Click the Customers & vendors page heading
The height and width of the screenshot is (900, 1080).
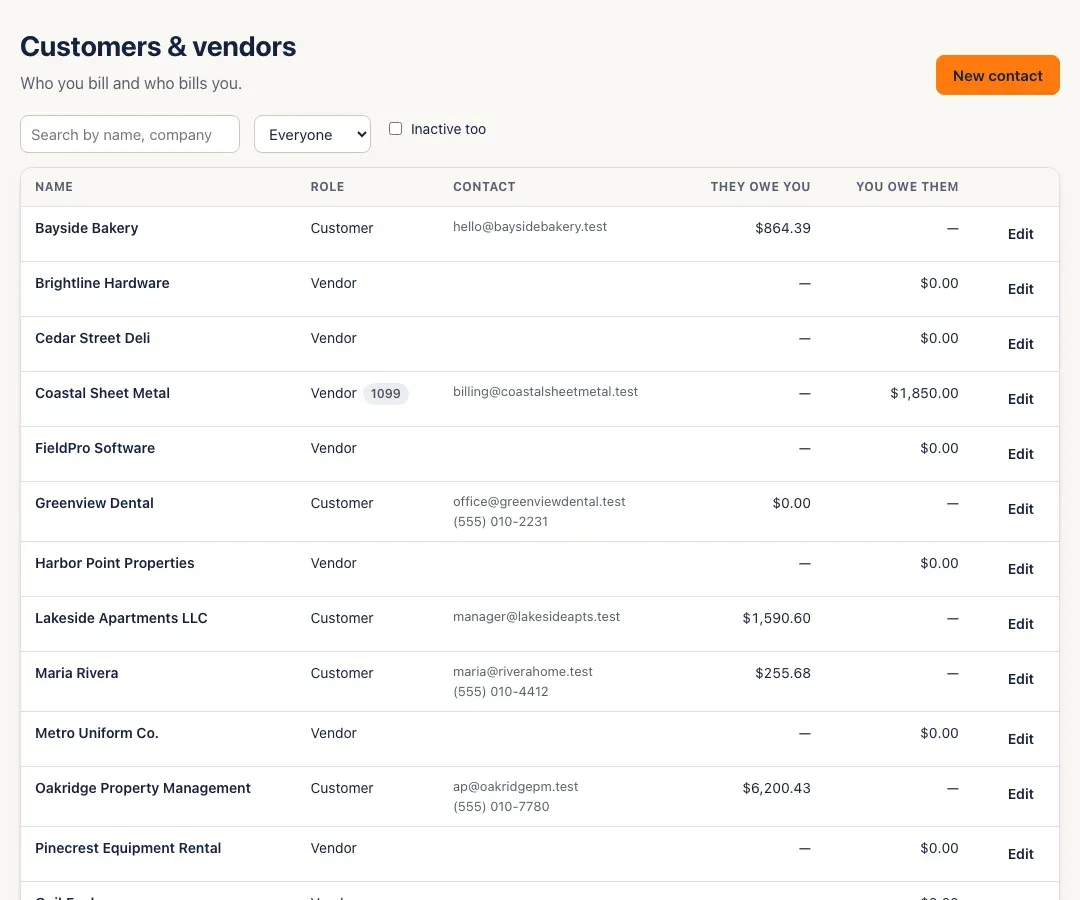pos(158,46)
